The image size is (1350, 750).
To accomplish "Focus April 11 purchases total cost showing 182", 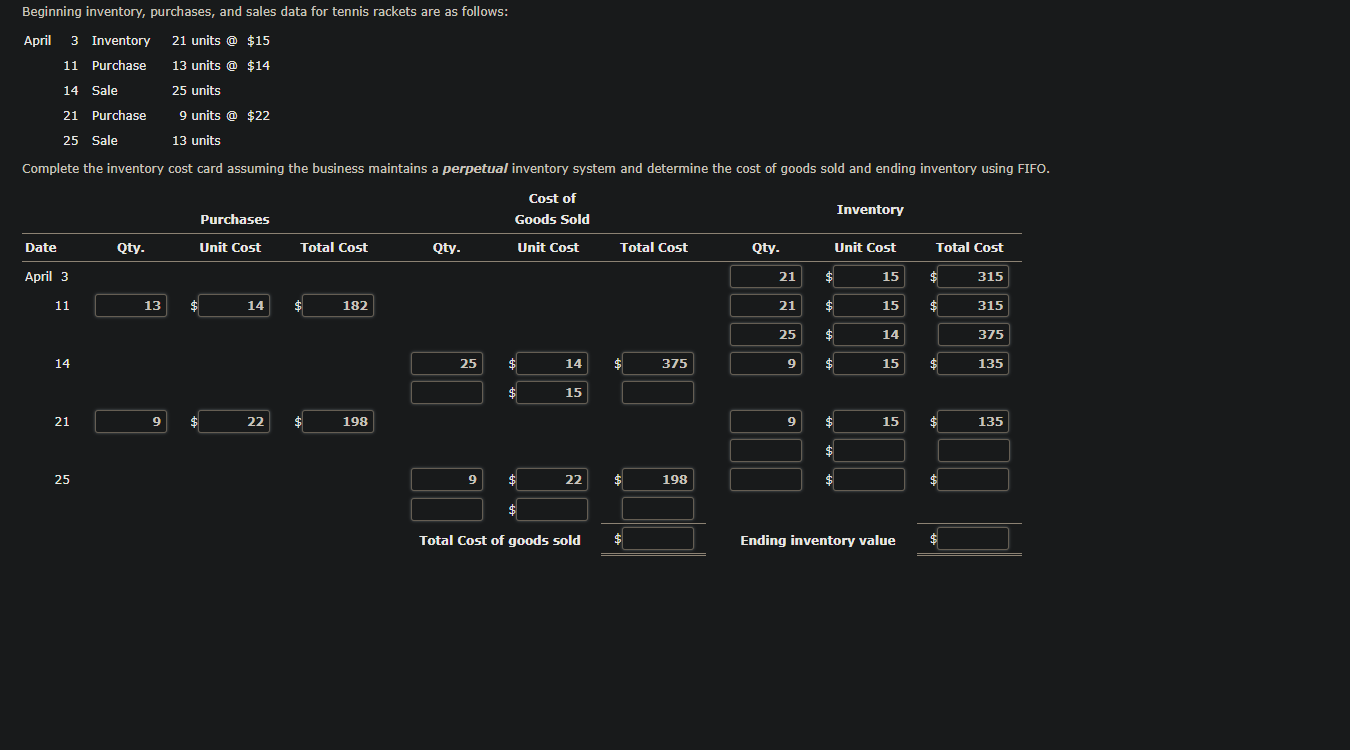I will click(337, 306).
